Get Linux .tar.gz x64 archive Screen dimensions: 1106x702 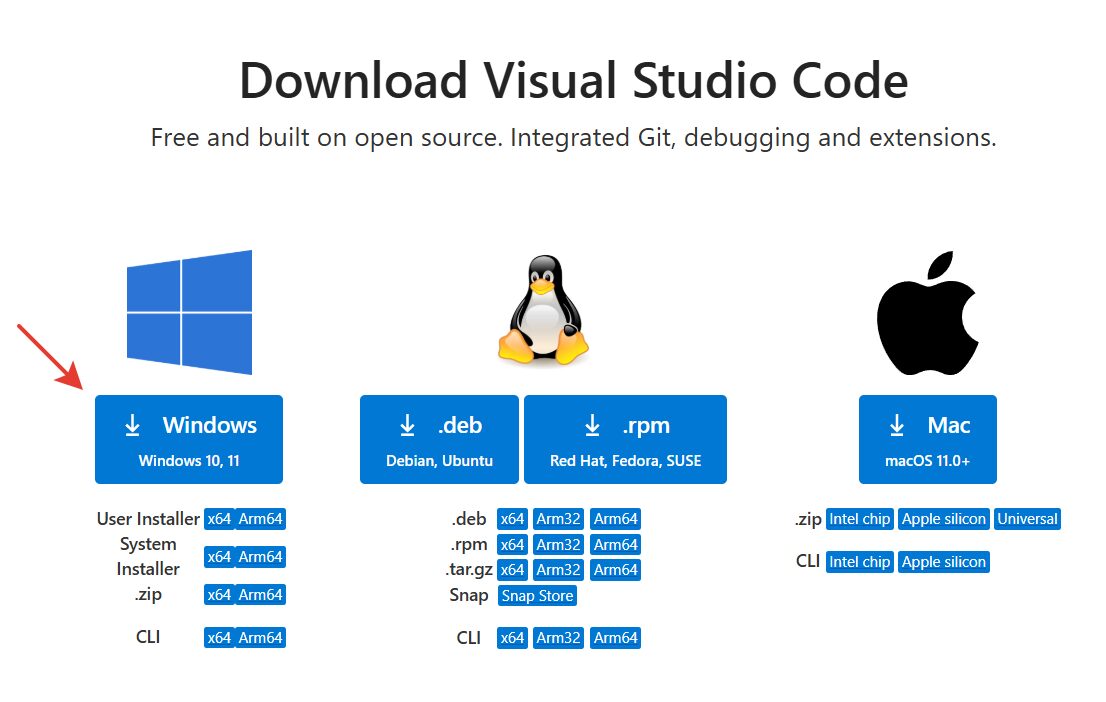click(512, 569)
